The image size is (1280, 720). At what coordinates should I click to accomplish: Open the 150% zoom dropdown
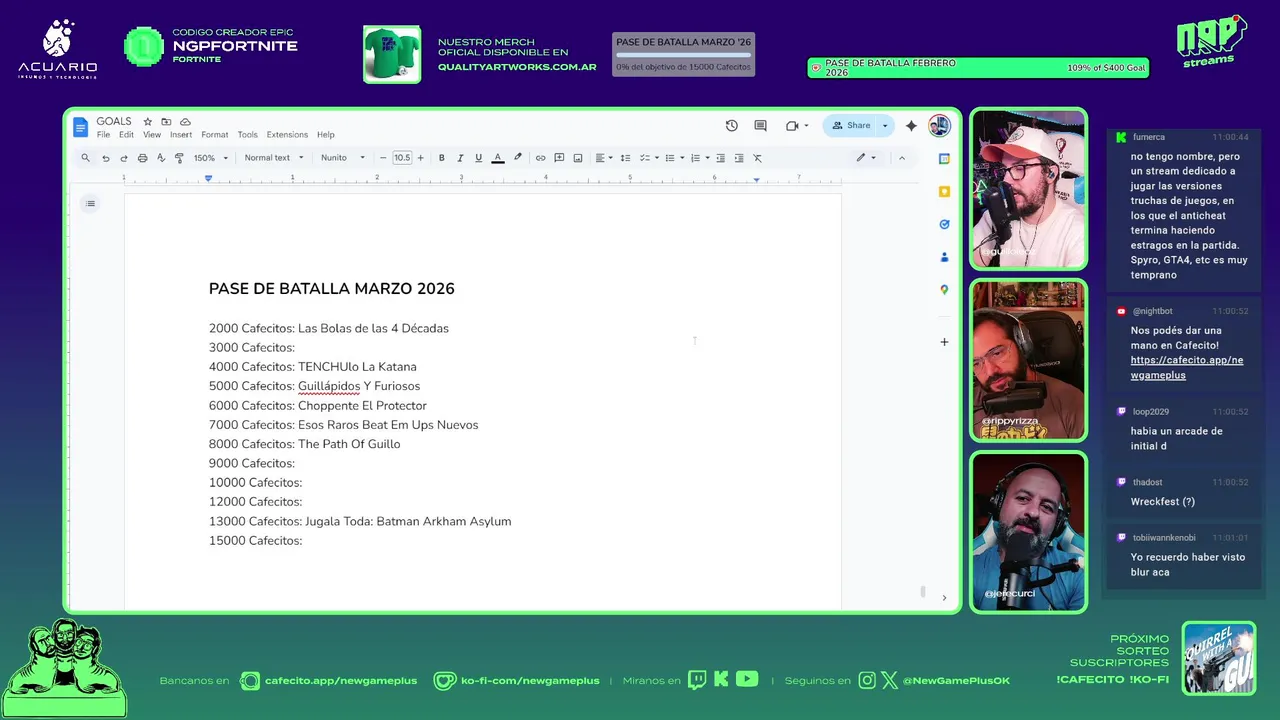211,158
